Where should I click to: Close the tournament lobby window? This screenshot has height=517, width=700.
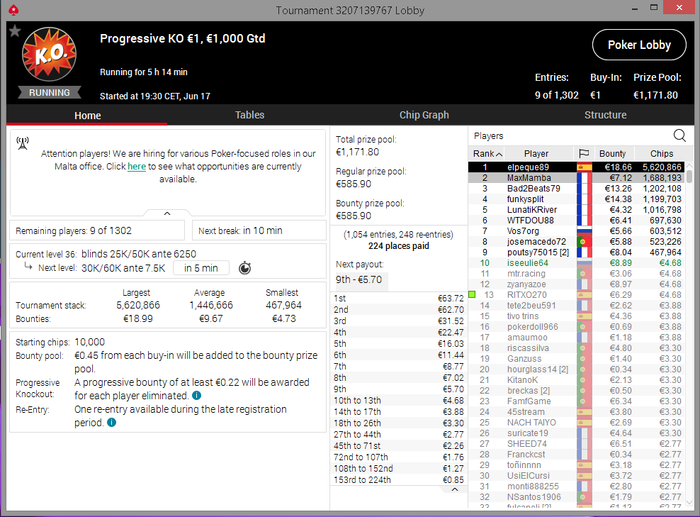(x=679, y=8)
